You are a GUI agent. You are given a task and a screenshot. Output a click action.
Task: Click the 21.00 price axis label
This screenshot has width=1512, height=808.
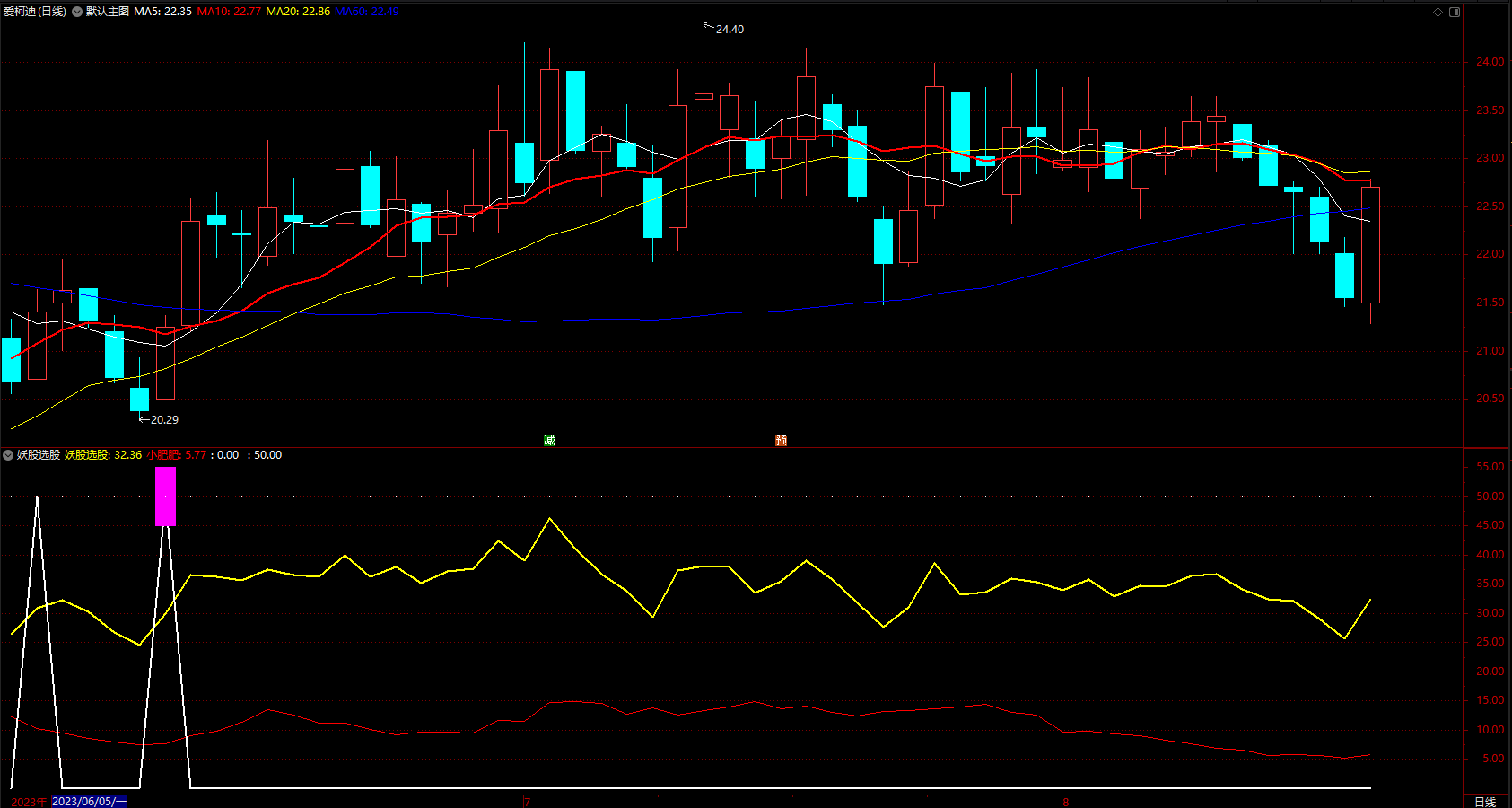tap(1490, 351)
